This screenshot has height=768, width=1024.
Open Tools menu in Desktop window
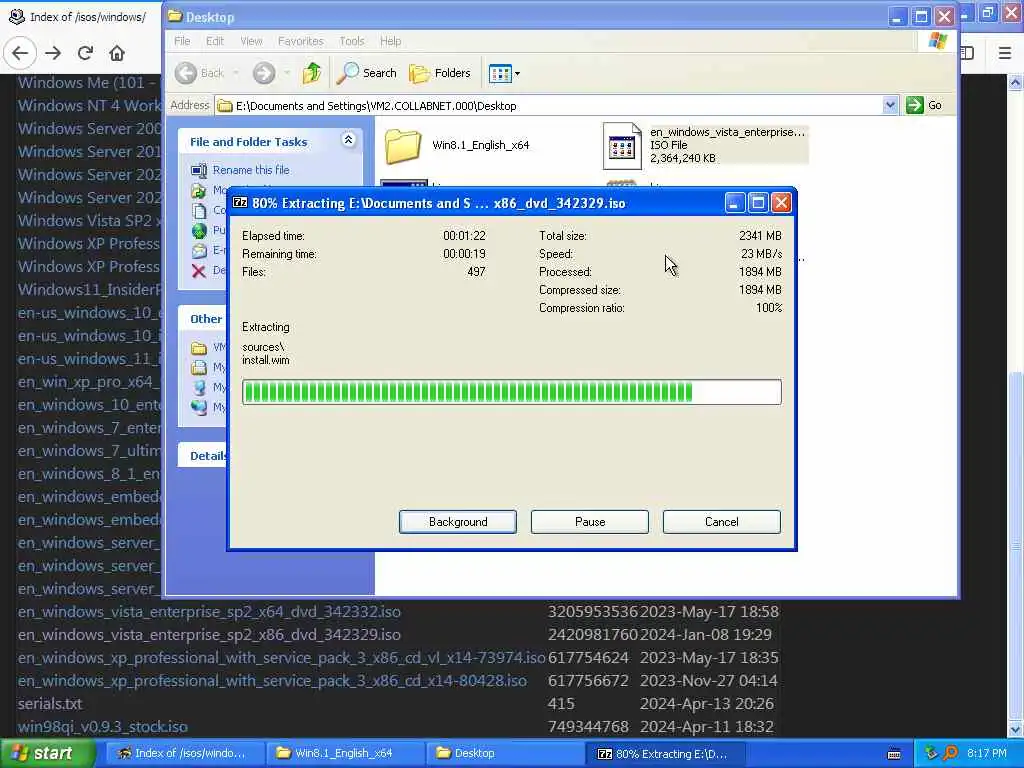(351, 41)
